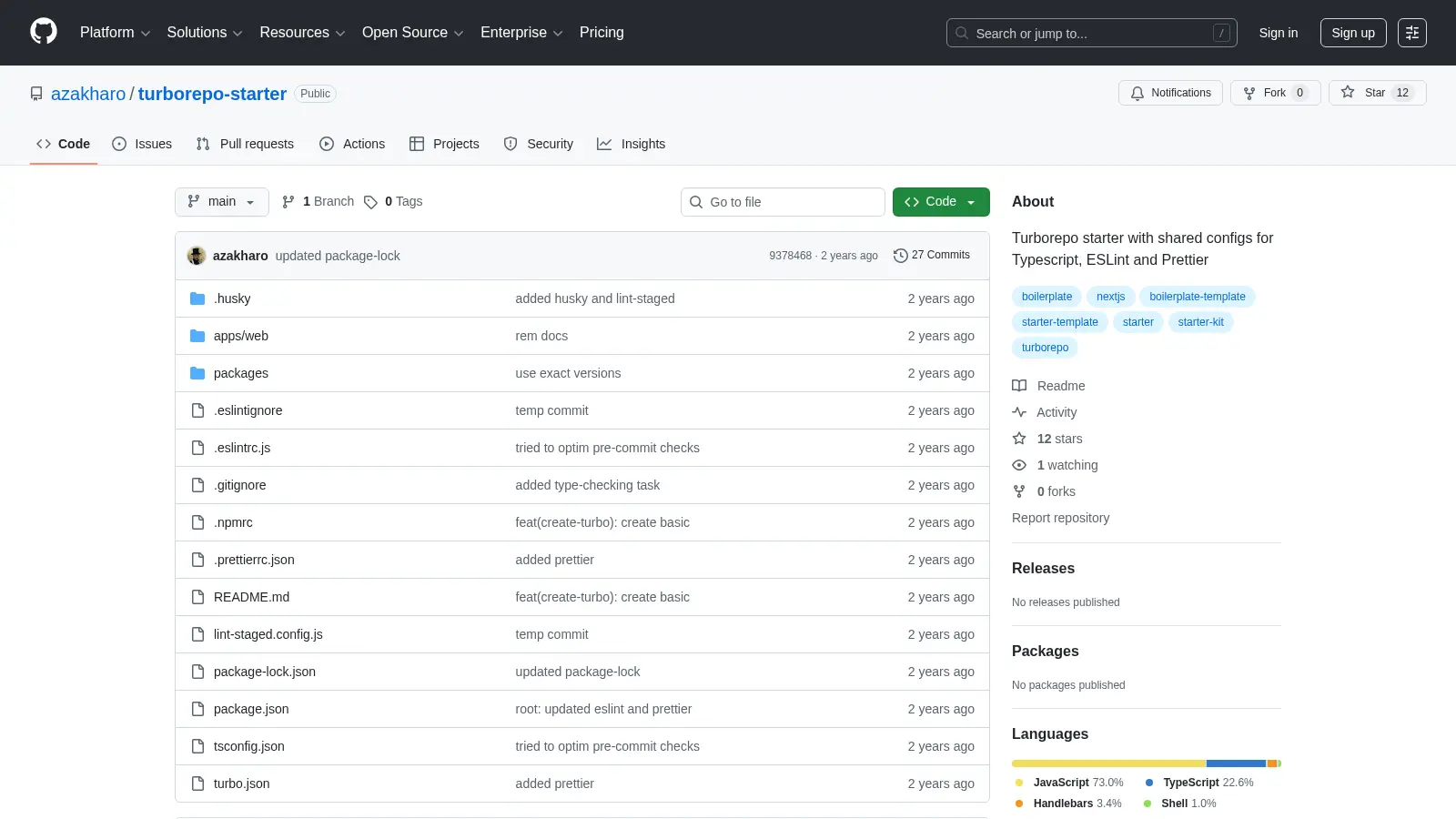Expand the Resources menu
Image resolution: width=1456 pixels, height=819 pixels.
tap(302, 33)
